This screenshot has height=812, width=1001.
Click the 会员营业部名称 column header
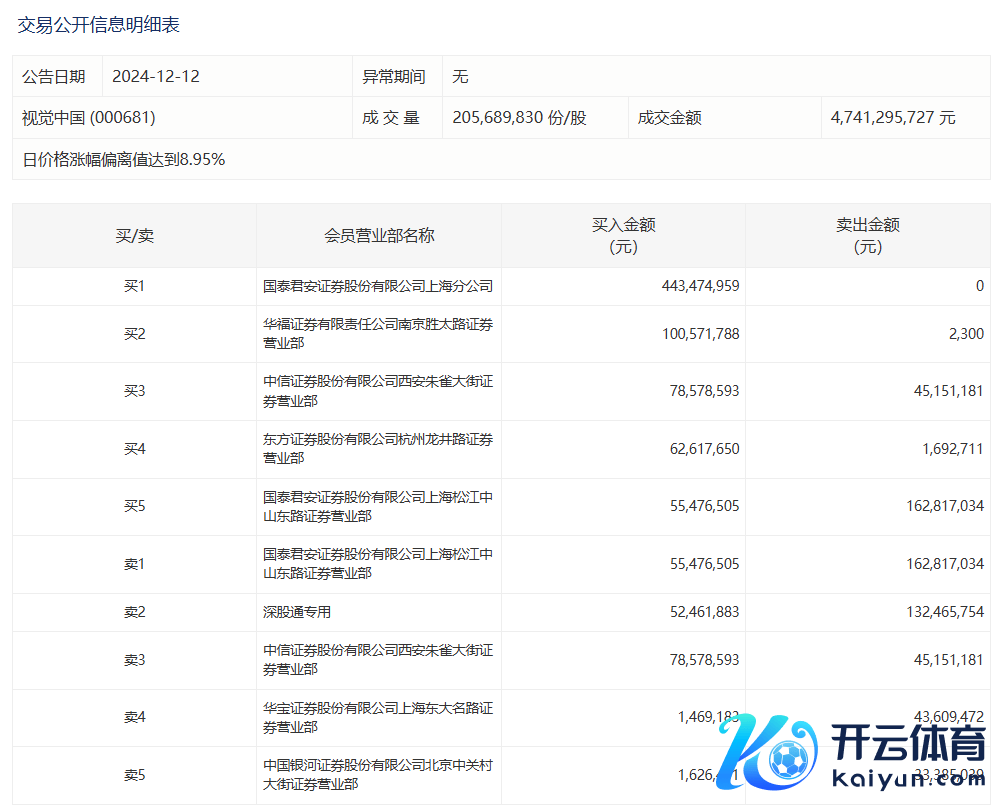click(379, 236)
